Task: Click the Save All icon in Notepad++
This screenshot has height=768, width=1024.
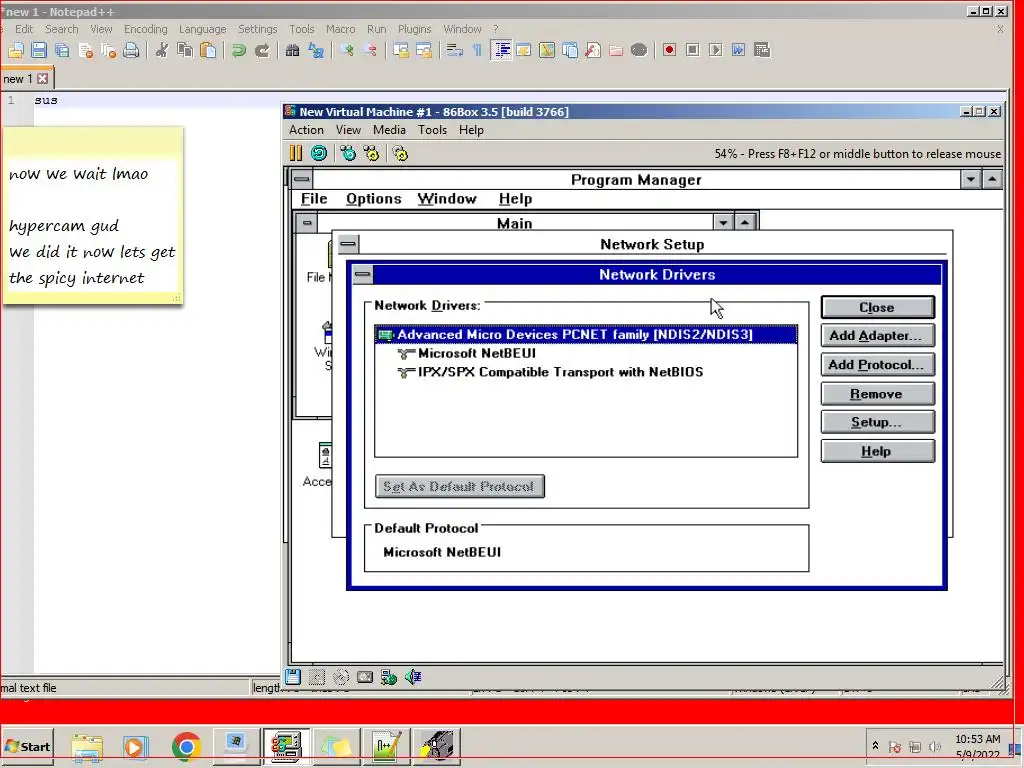Action: (x=62, y=50)
